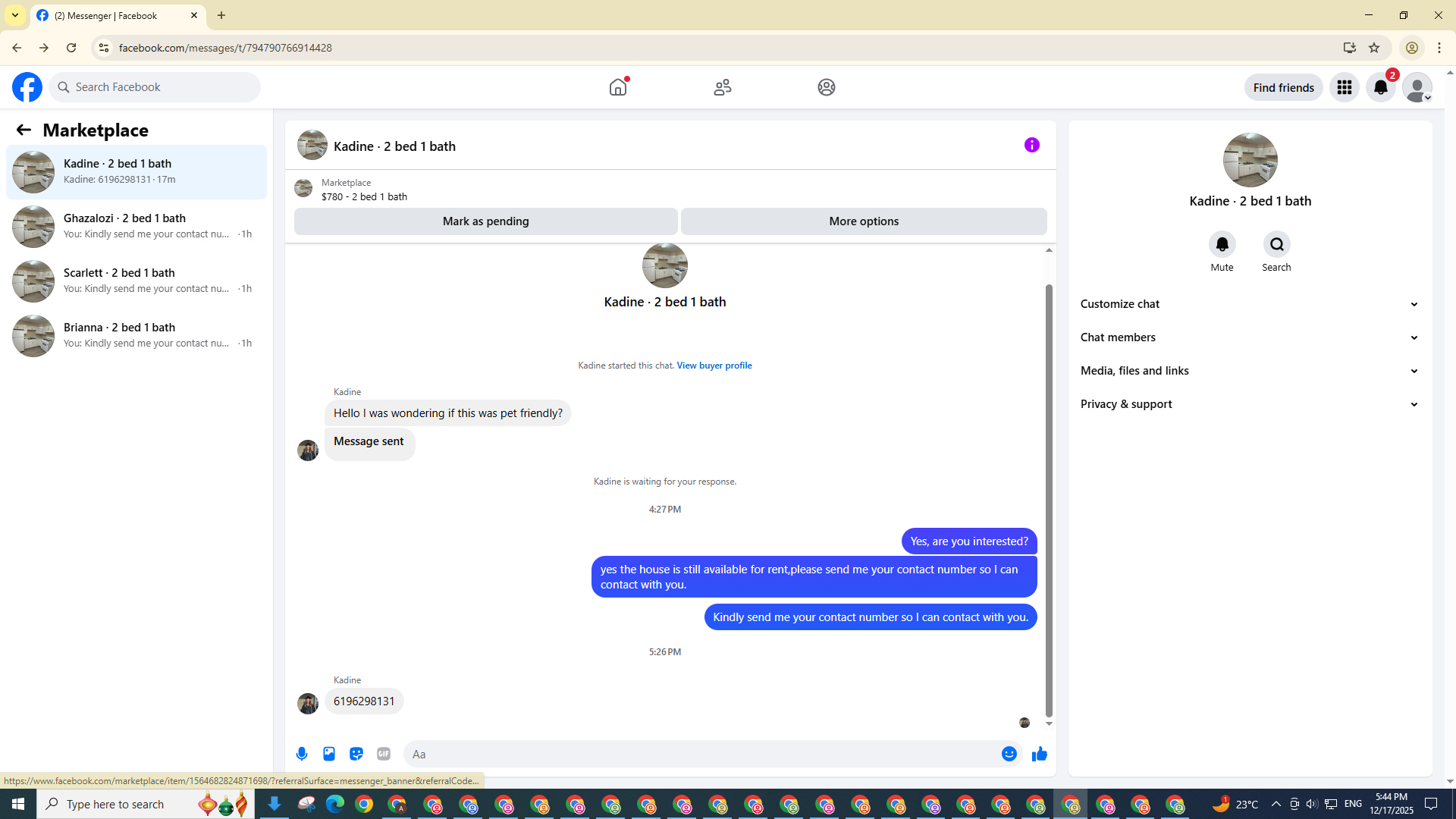Viewport: 1456px width, 819px height.
Task: Open the emoji picker in message box
Action: click(x=1009, y=754)
